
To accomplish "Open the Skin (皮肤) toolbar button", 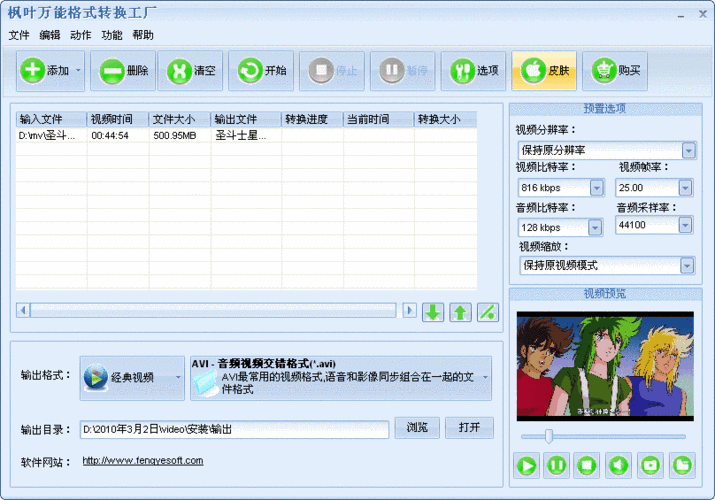I will (545, 71).
